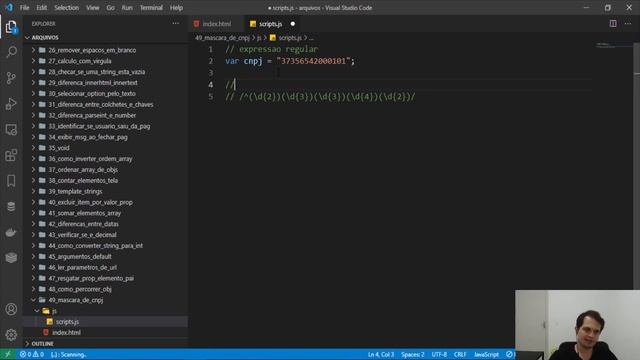Open the Edit menu

(x=41, y=7)
